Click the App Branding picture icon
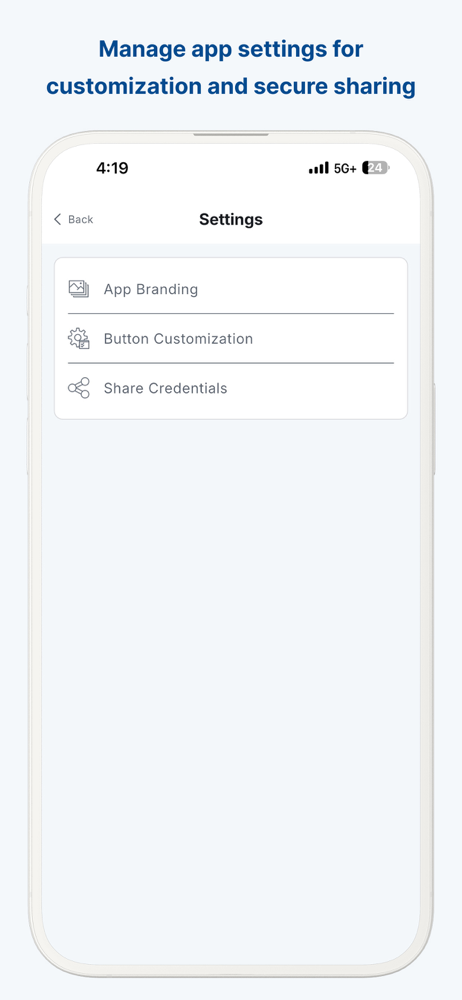 tap(78, 289)
